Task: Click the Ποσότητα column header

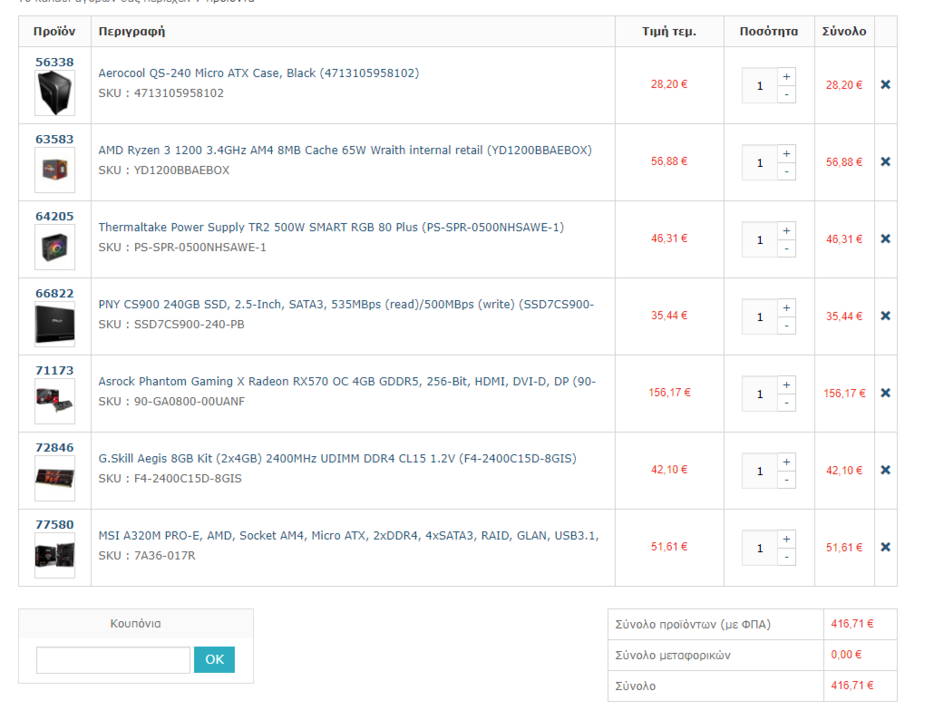Action: (x=768, y=32)
